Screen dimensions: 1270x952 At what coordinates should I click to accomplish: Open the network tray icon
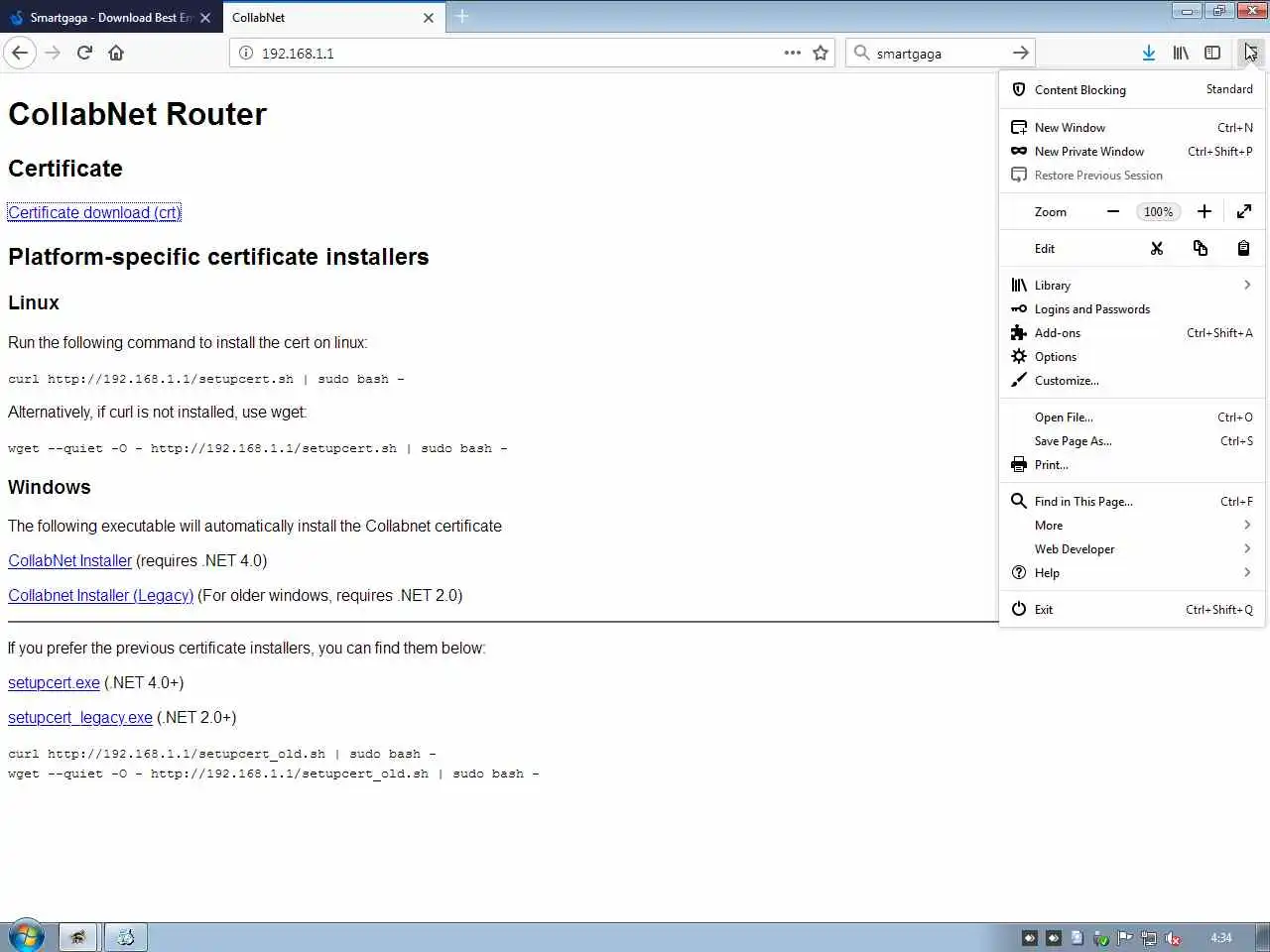click(x=1149, y=938)
